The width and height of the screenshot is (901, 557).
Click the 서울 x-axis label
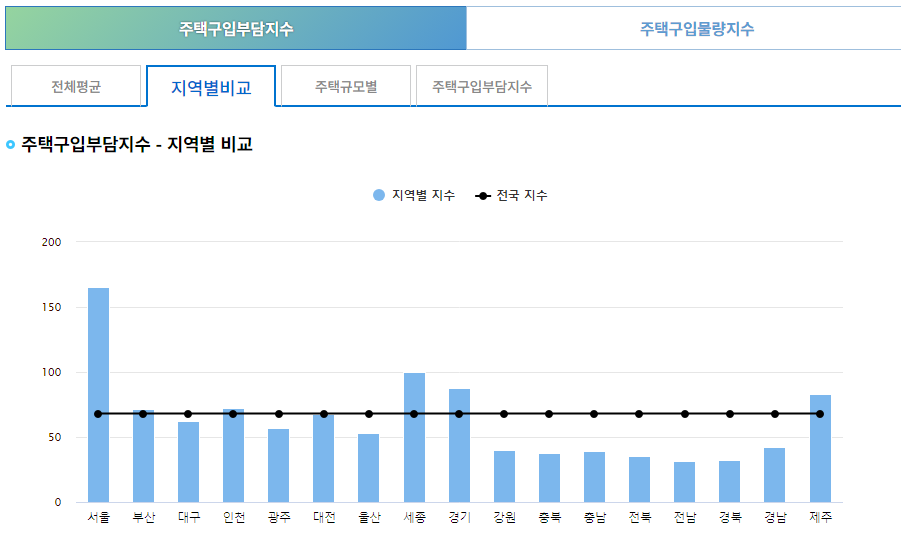coord(98,517)
